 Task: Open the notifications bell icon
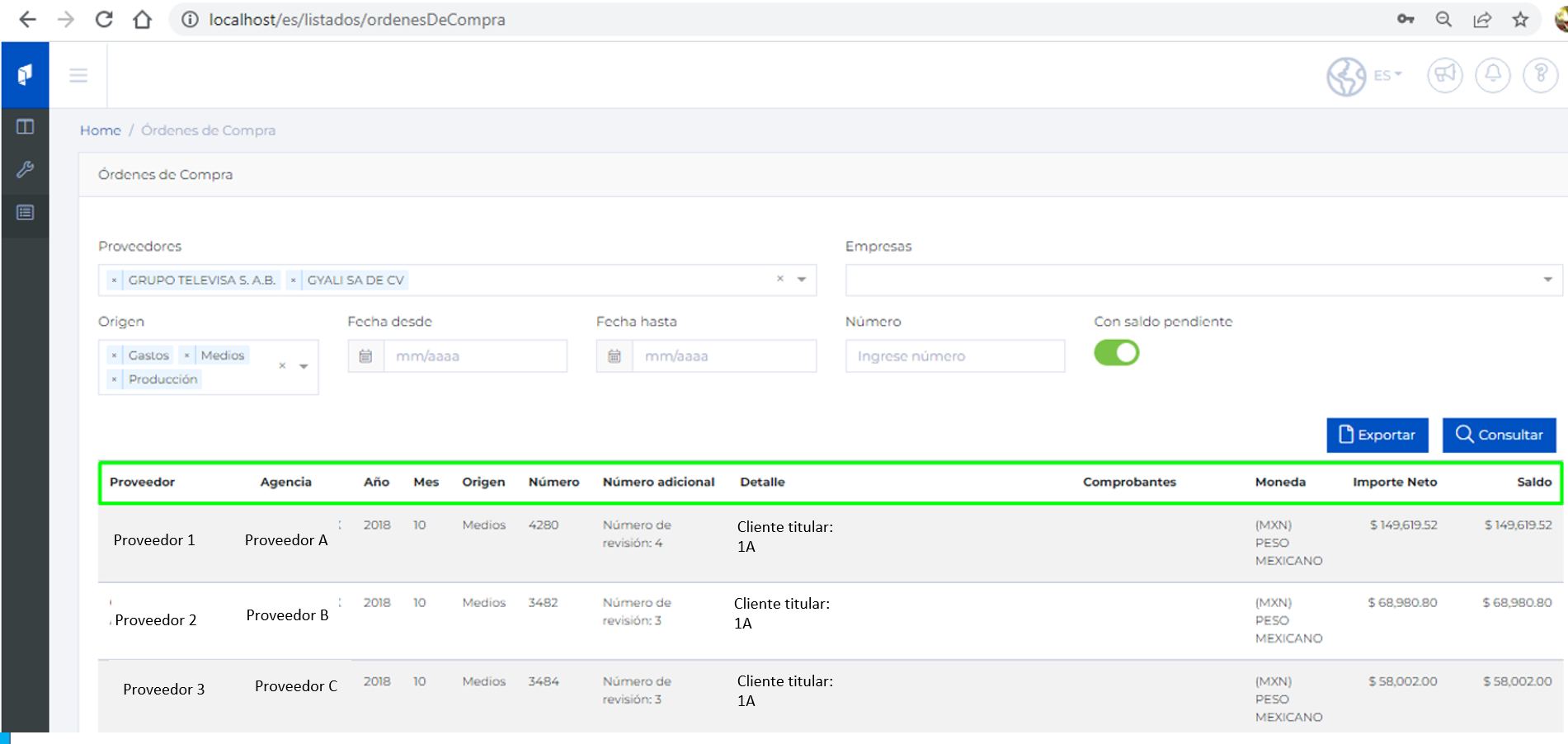point(1492,75)
